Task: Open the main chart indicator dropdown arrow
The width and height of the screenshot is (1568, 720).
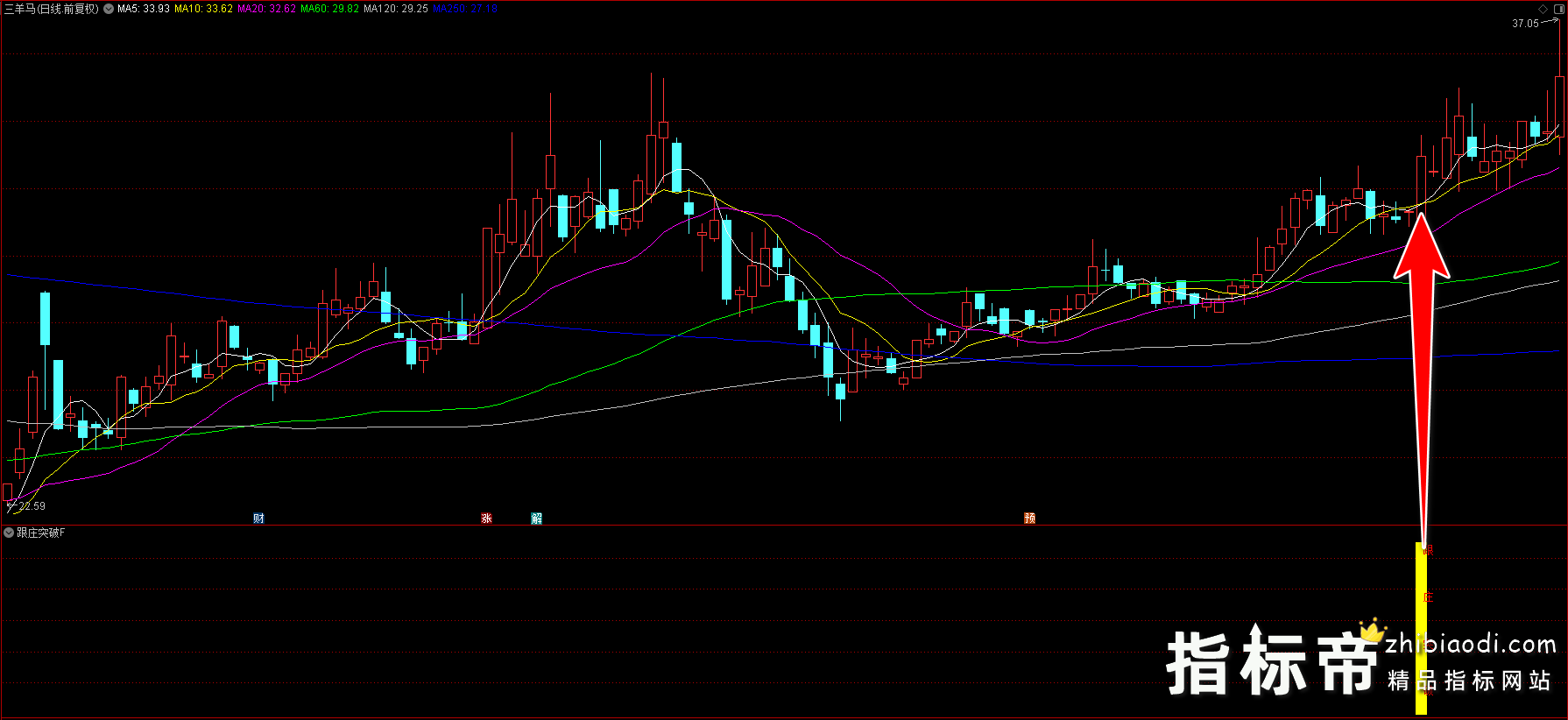Action: (109, 9)
